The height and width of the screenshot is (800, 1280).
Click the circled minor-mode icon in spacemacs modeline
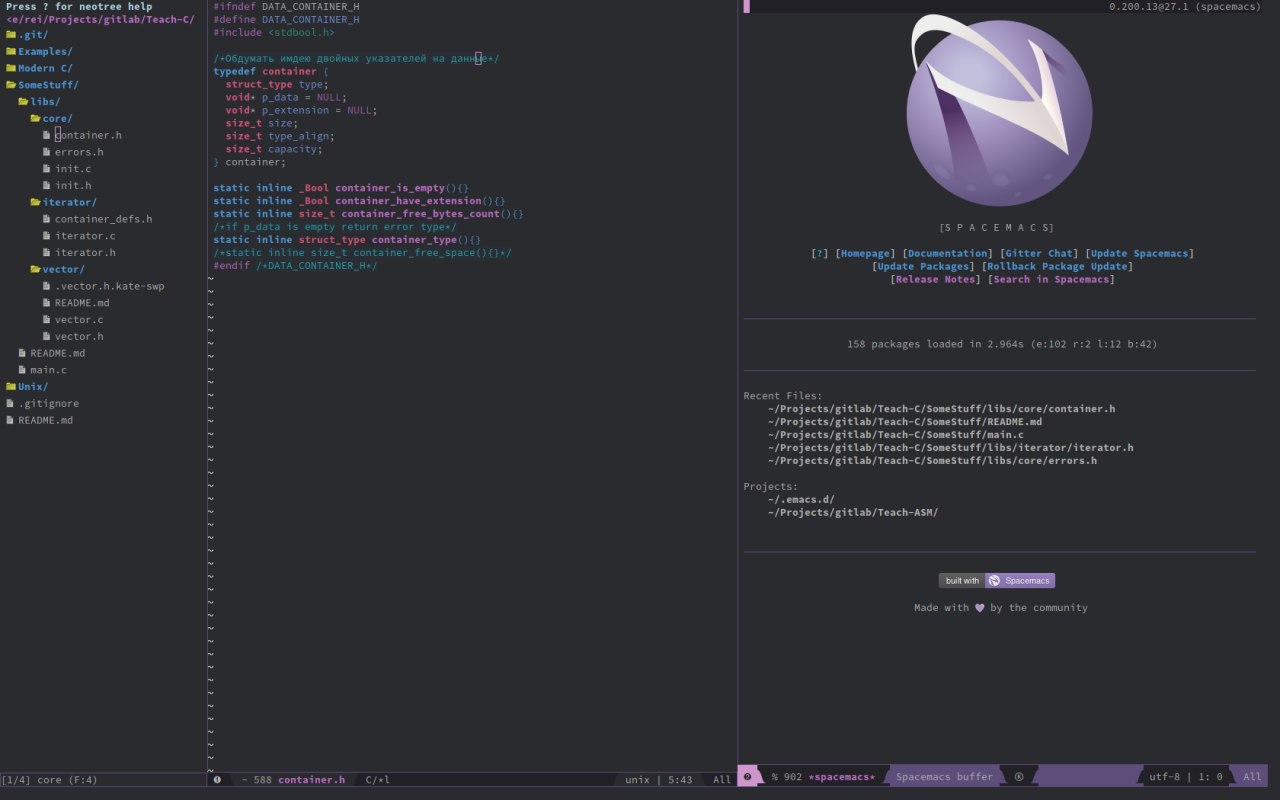[x=1019, y=777]
